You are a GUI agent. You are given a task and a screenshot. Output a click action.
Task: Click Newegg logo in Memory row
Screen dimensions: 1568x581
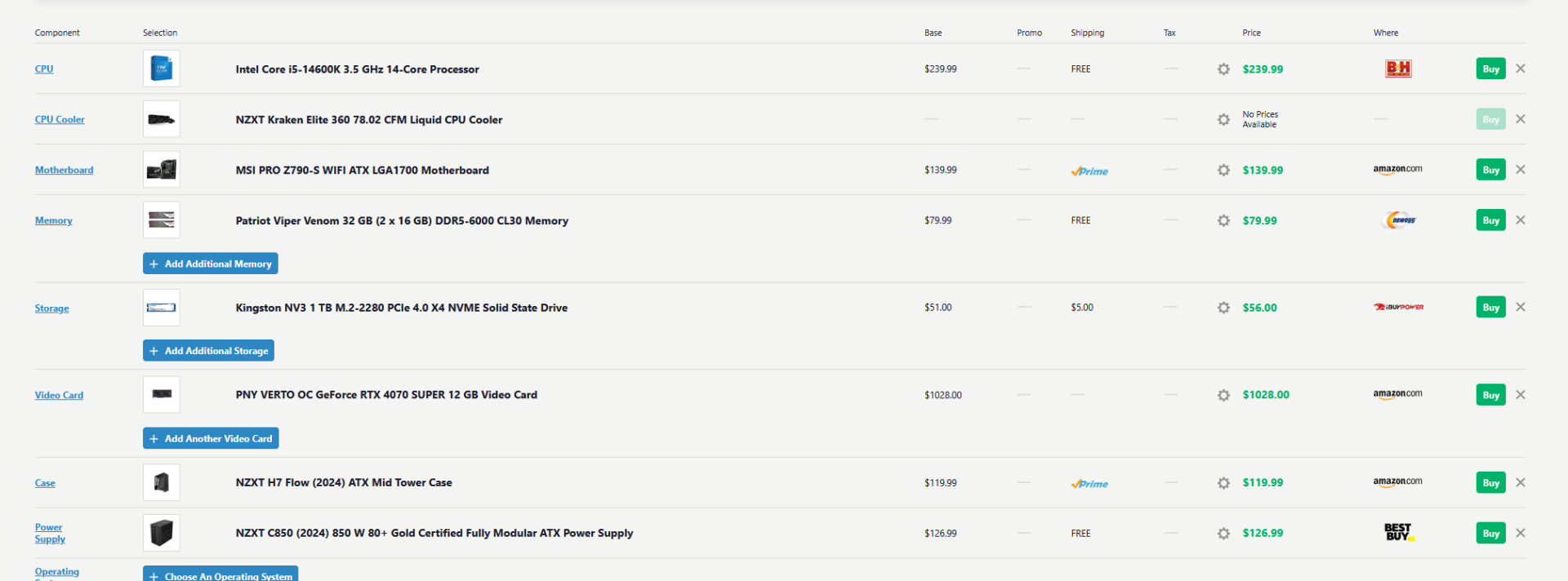[1400, 220]
